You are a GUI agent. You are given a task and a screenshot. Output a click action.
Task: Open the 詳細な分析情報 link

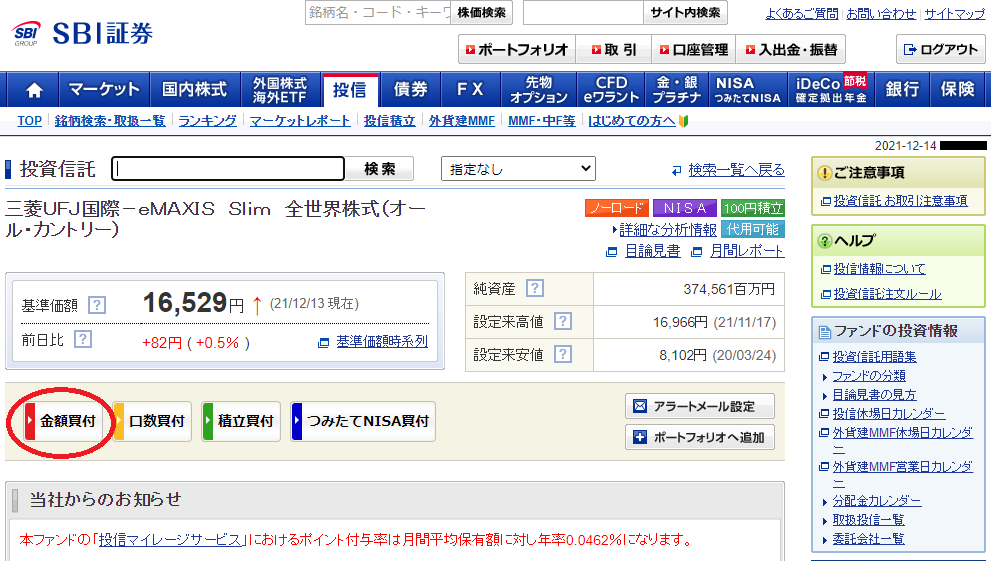point(667,229)
